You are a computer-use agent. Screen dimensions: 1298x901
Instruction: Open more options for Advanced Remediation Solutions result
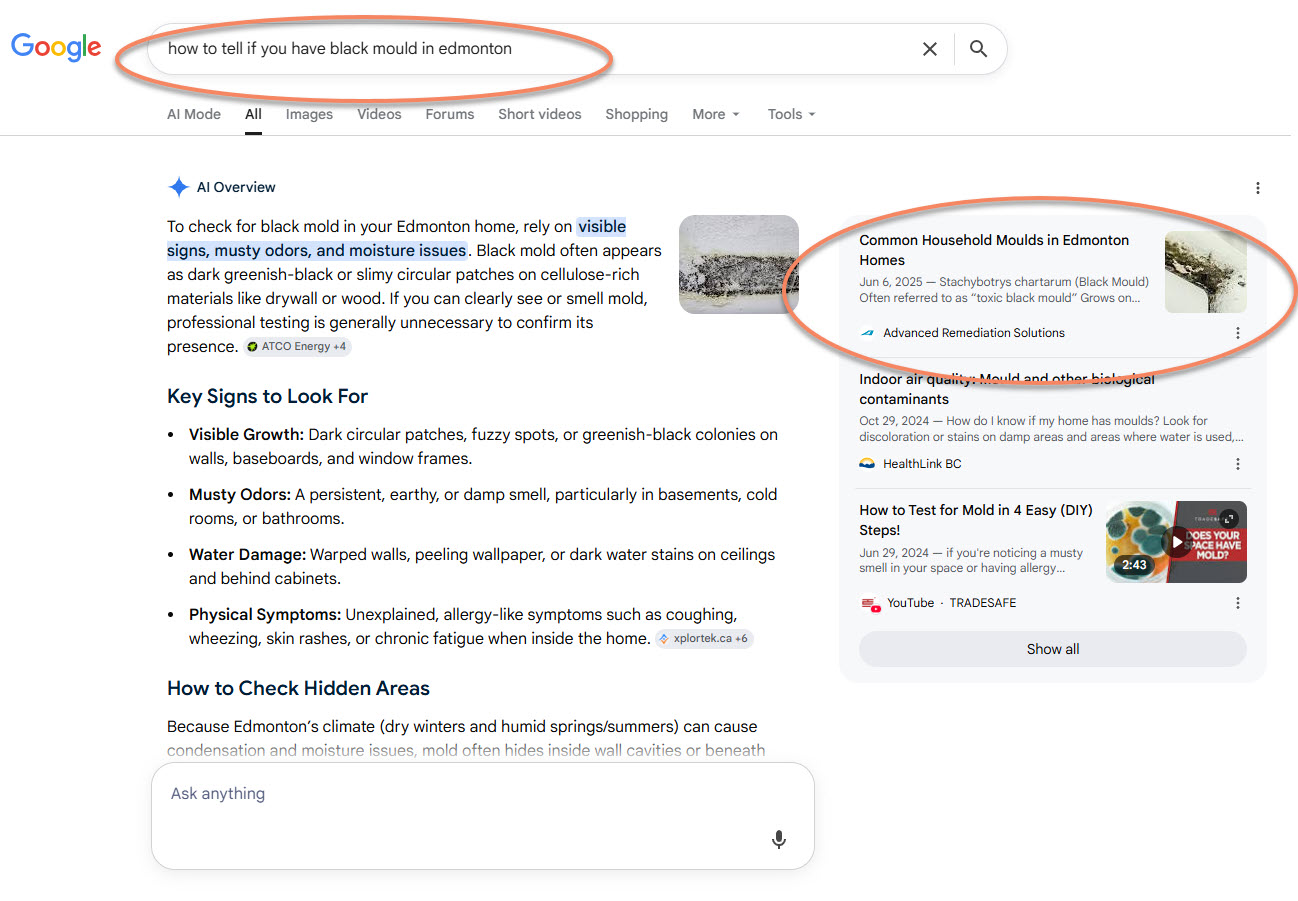click(1237, 333)
